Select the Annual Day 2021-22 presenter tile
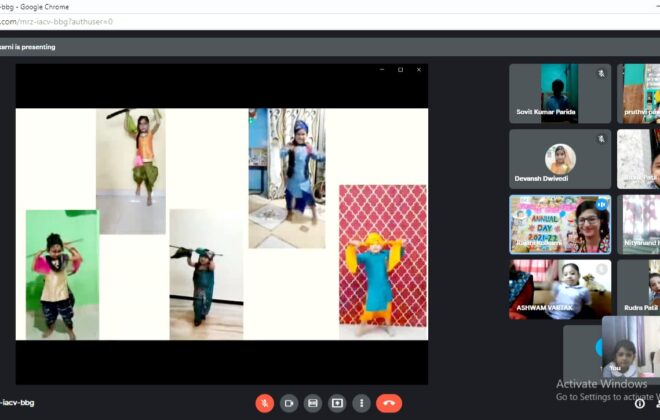Image resolution: width=660 pixels, height=420 pixels. [560, 224]
